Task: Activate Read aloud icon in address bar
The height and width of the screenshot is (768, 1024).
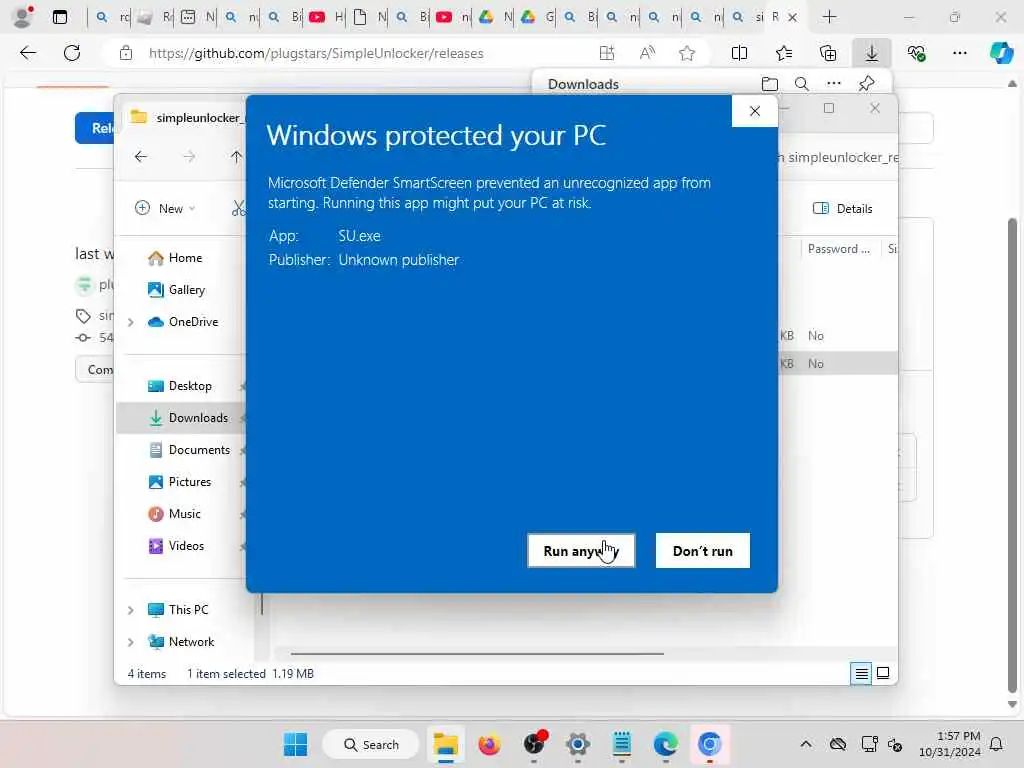Action: 647,53
